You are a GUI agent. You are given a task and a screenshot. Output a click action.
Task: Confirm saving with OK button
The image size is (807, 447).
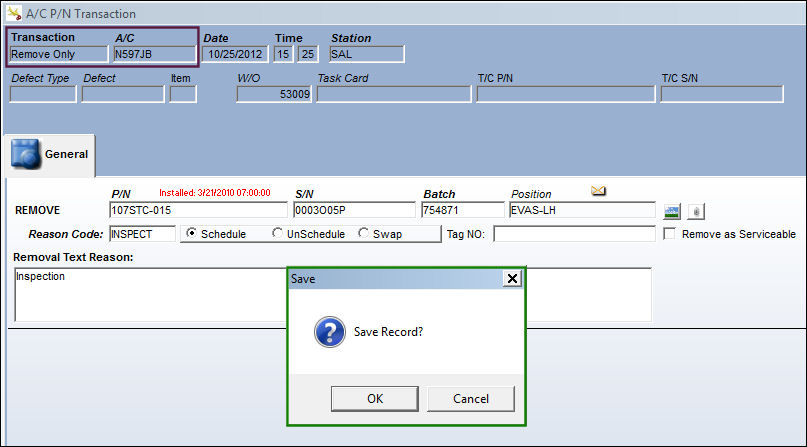(375, 399)
